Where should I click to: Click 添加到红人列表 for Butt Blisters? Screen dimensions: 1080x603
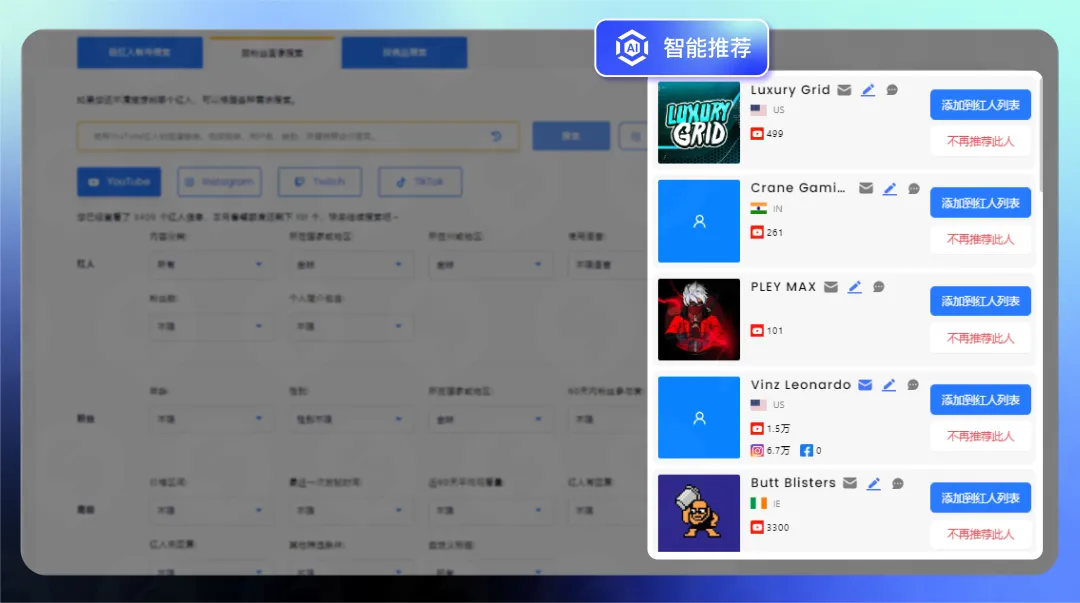tap(980, 497)
